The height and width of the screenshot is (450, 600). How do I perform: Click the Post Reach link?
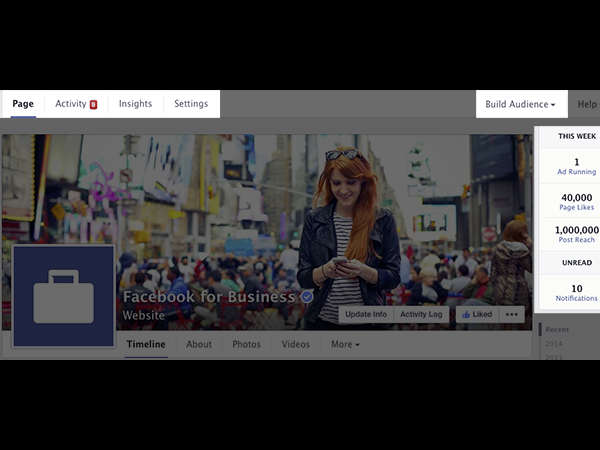pyautogui.click(x=577, y=240)
